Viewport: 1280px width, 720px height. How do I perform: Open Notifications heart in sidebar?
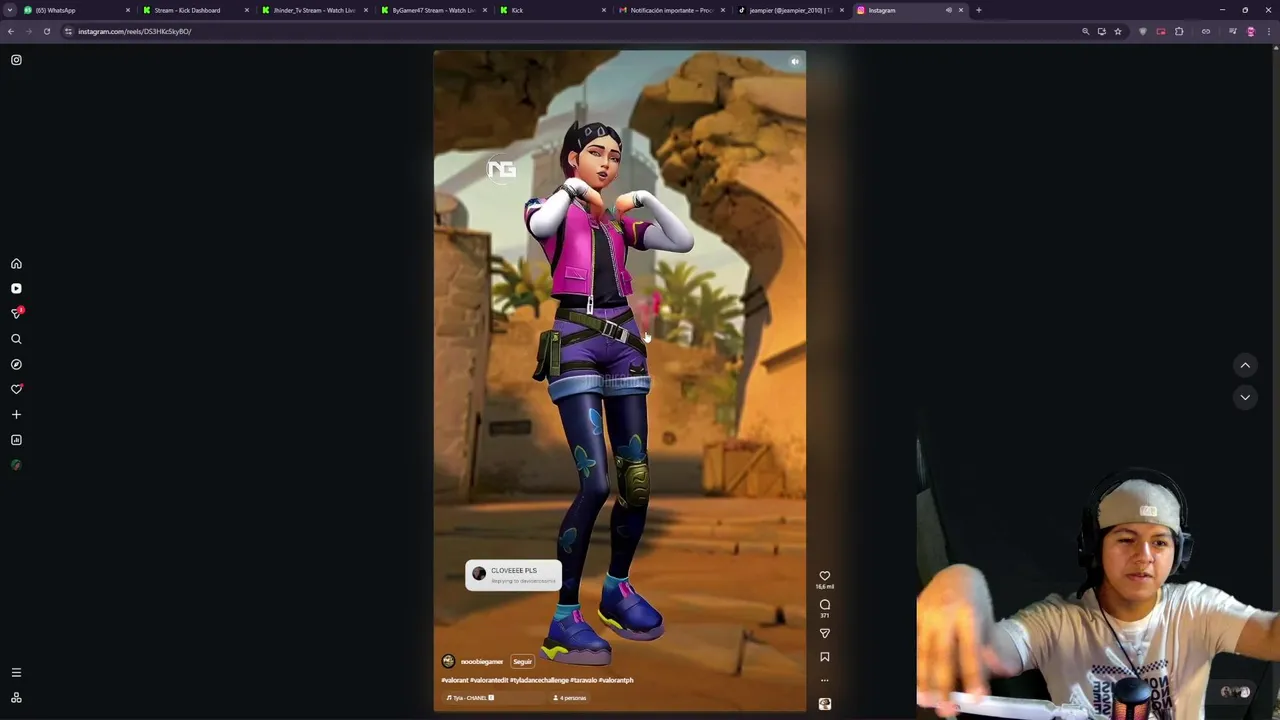click(16, 389)
